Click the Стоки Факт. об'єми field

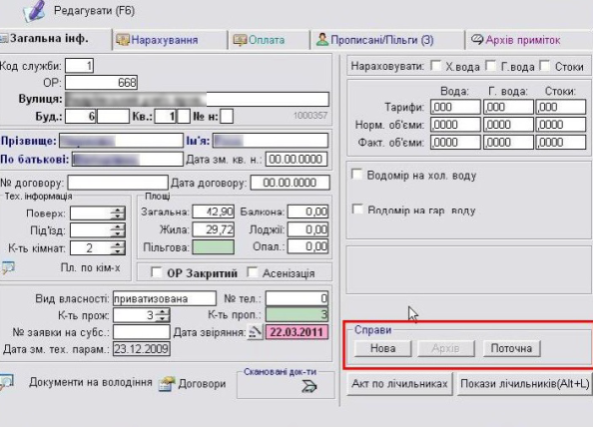[561, 142]
